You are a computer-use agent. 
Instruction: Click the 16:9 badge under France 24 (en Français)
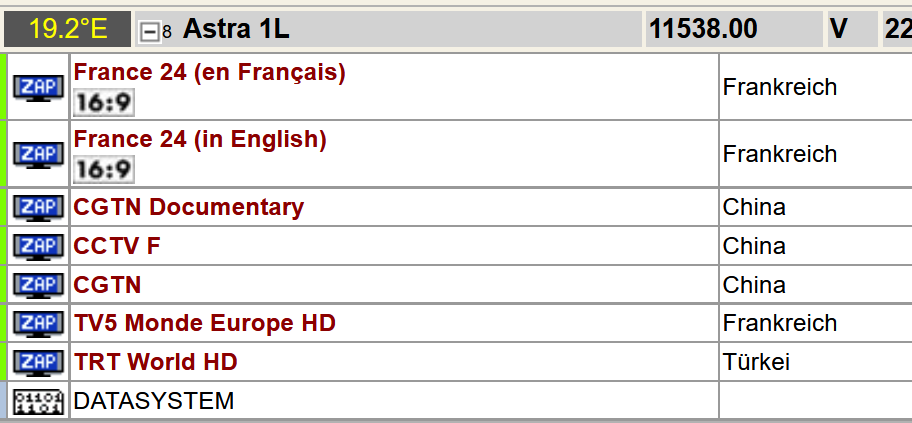(104, 102)
